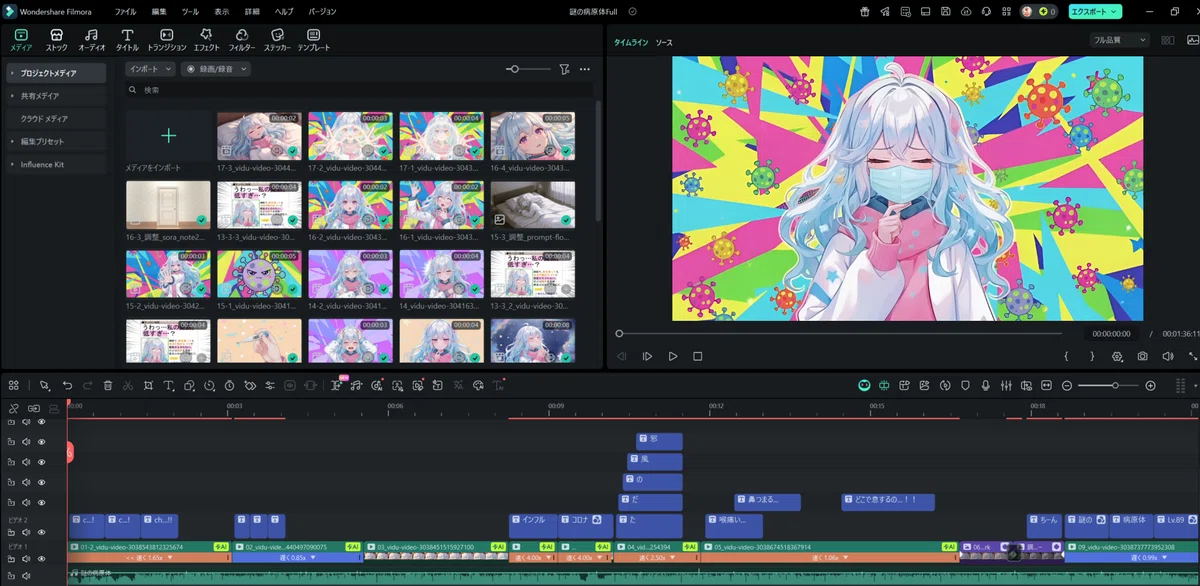Viewport: 1200px width, 586px height.
Task: Open the audio mixer icon
Action: coord(1006,385)
